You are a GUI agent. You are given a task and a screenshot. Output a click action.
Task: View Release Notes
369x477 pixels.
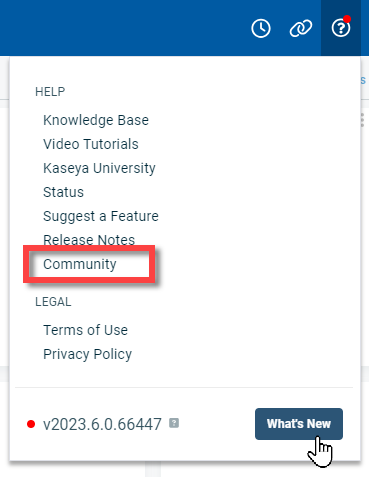click(x=89, y=240)
